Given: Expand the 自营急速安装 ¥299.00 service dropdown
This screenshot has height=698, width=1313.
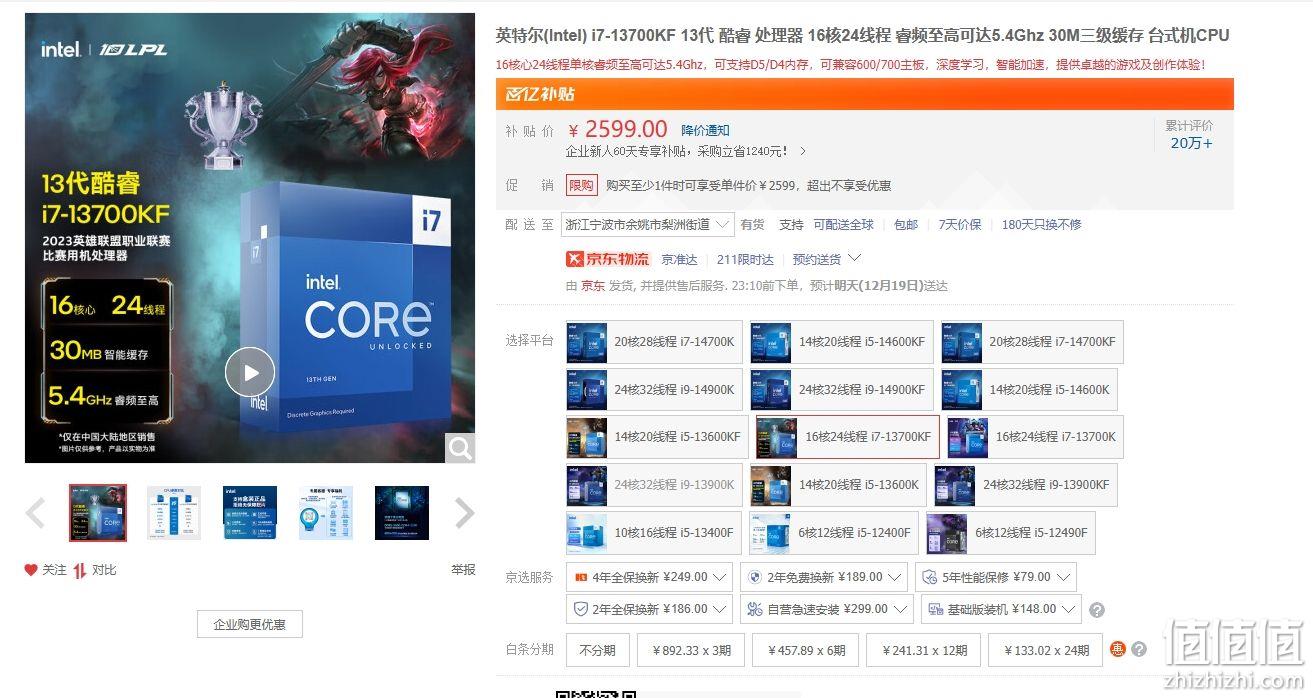Looking at the screenshot, I should point(827,609).
